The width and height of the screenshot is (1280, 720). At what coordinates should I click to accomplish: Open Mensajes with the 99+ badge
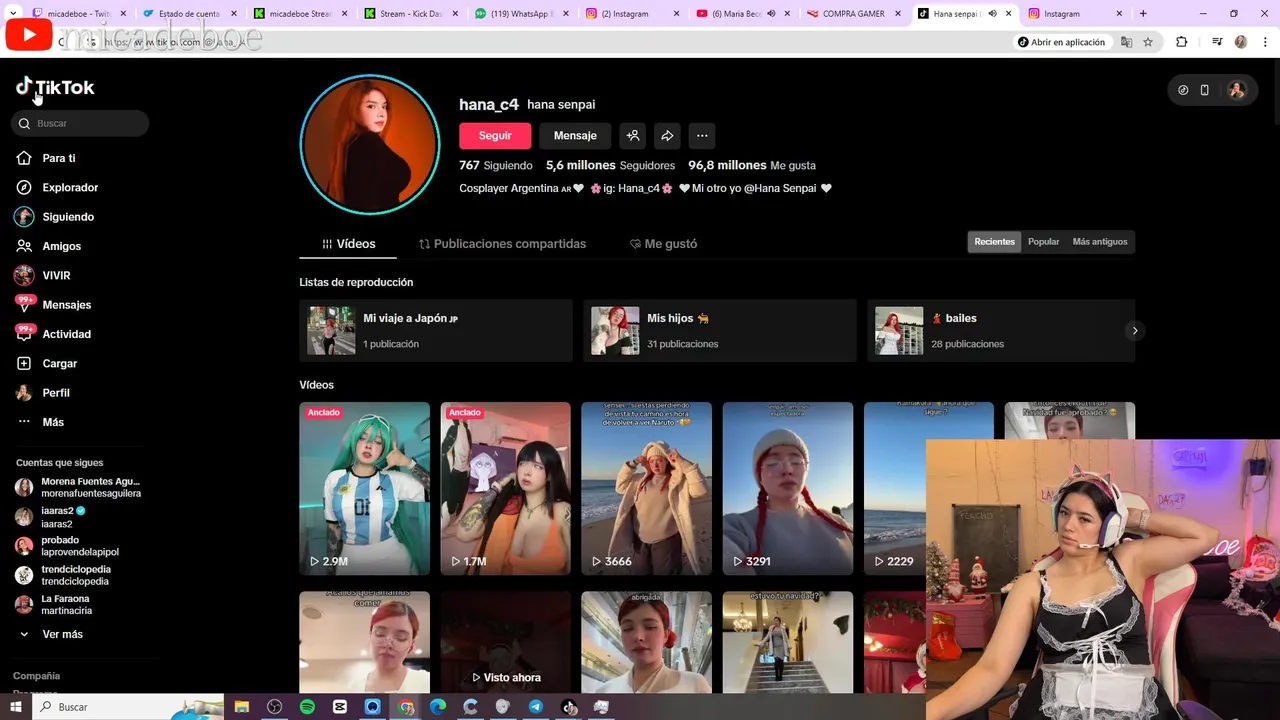coord(66,305)
